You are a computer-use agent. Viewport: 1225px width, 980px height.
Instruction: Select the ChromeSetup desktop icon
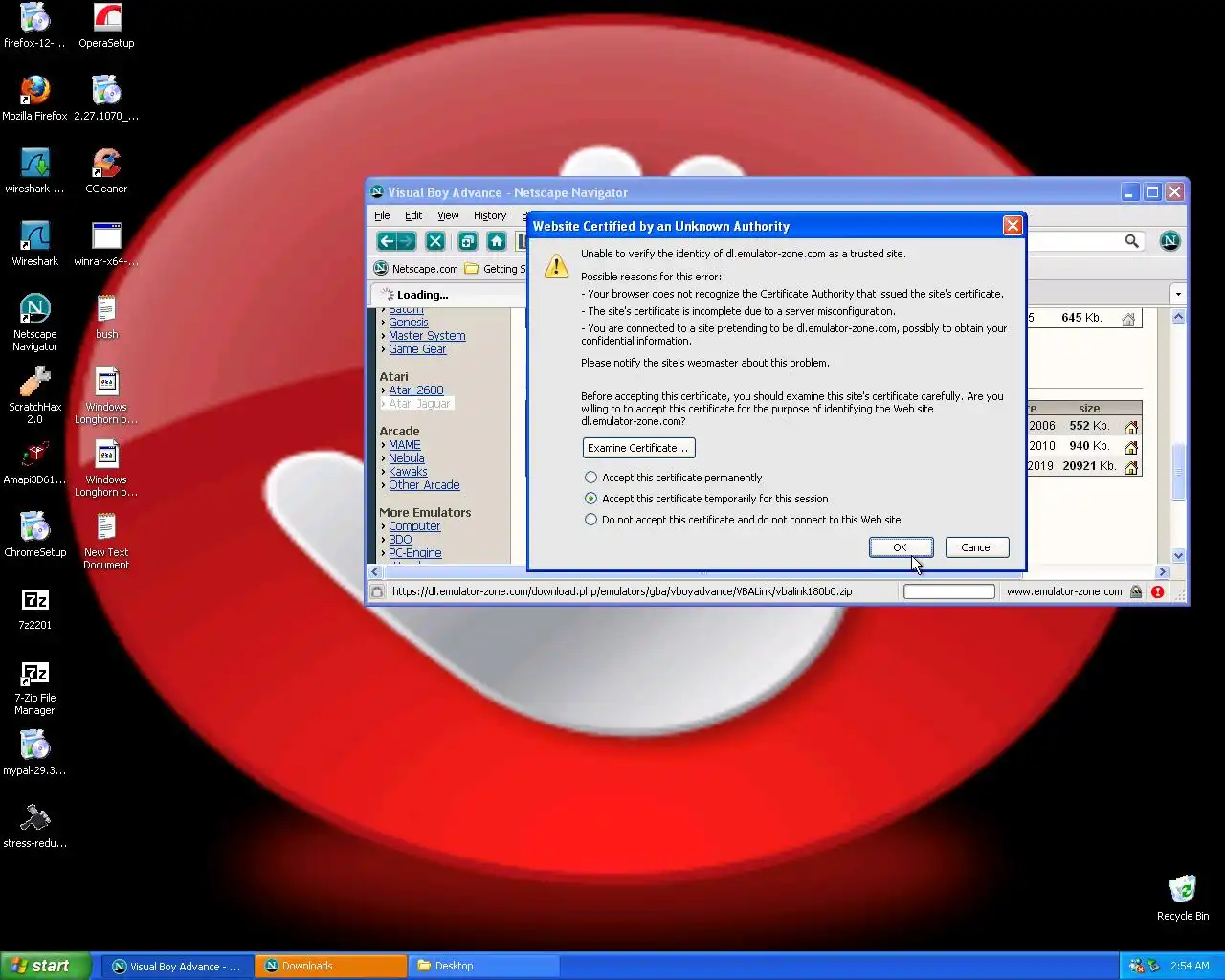(34, 535)
